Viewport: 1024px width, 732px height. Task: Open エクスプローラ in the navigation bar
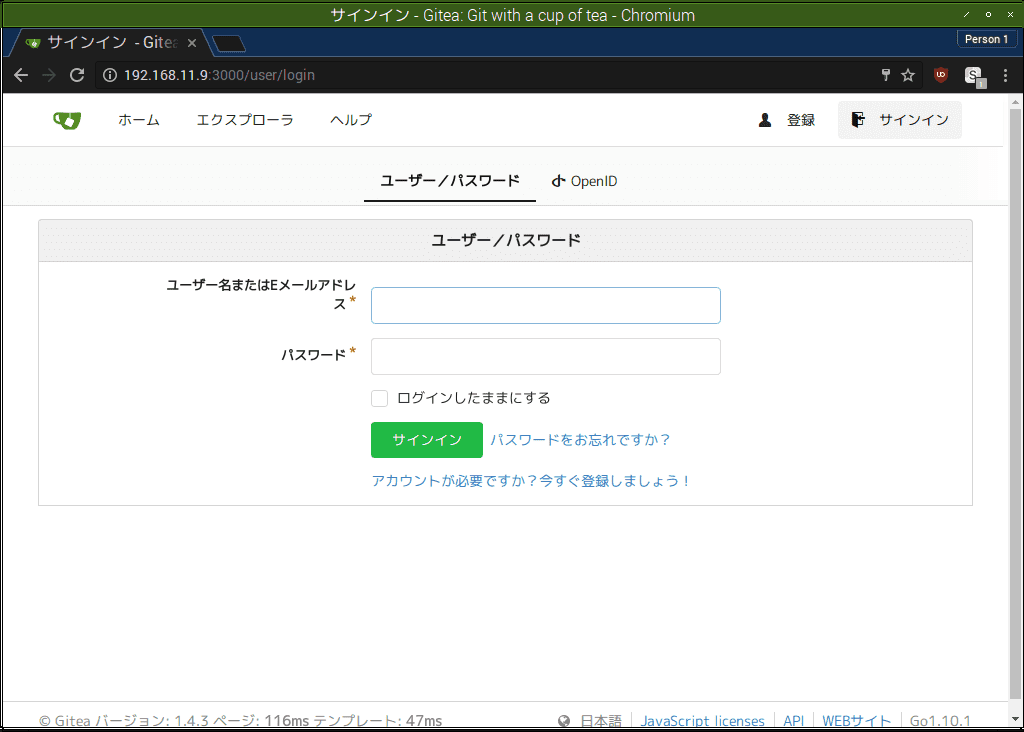click(x=244, y=119)
